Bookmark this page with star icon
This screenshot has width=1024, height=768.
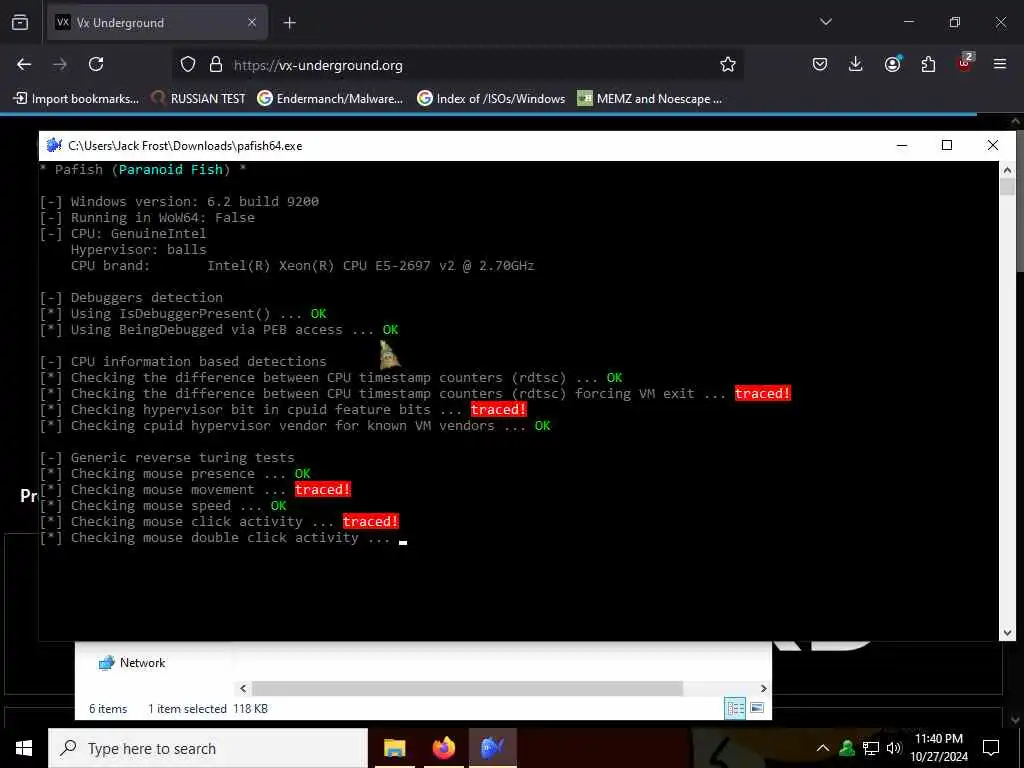pyautogui.click(x=728, y=65)
